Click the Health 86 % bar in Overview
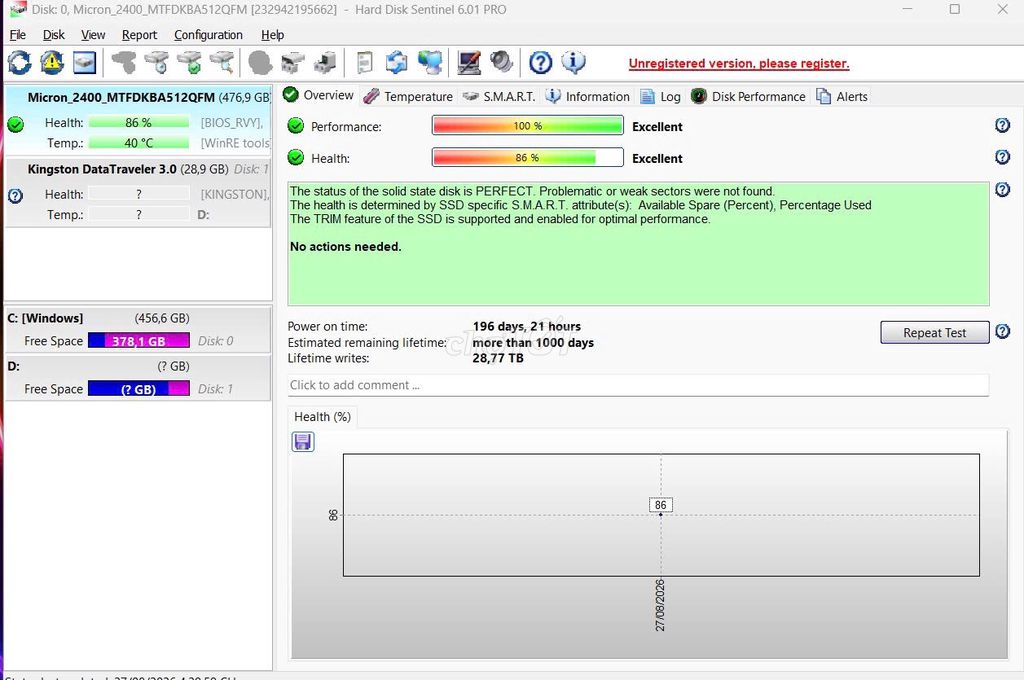This screenshot has width=1024, height=680. pos(528,157)
